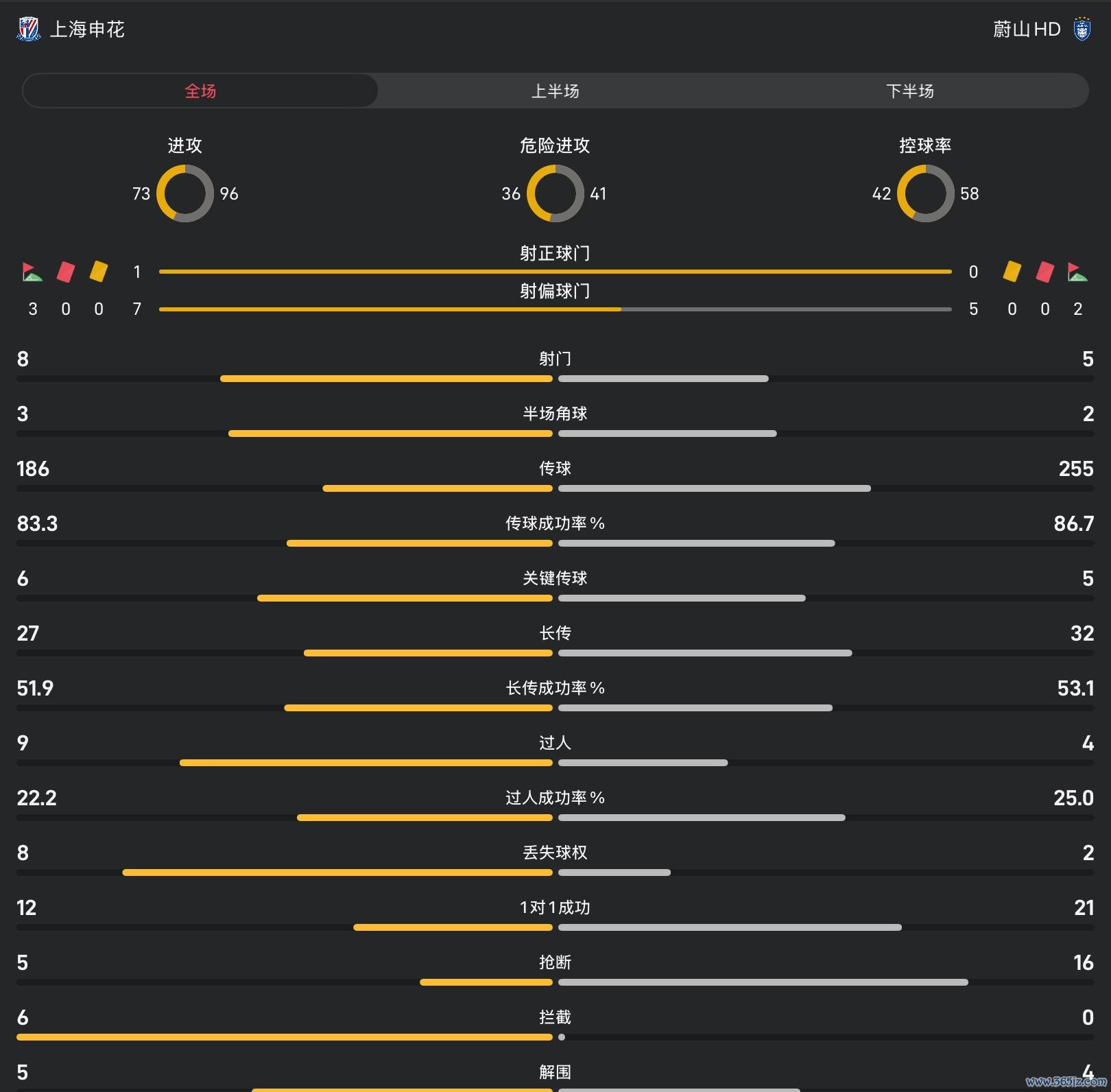
Task: Click the left side red card icon
Action: pyautogui.click(x=66, y=272)
